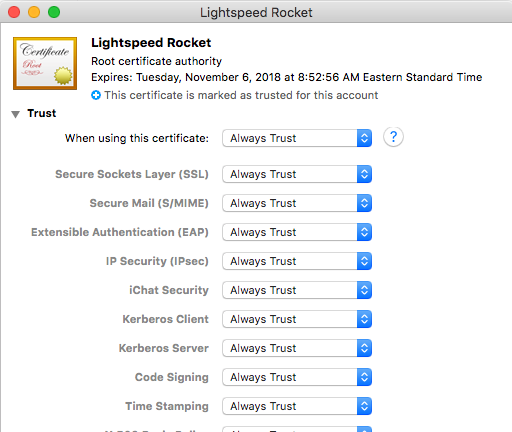Click the 'Trust' section heading label
512x432 pixels.
point(42,113)
